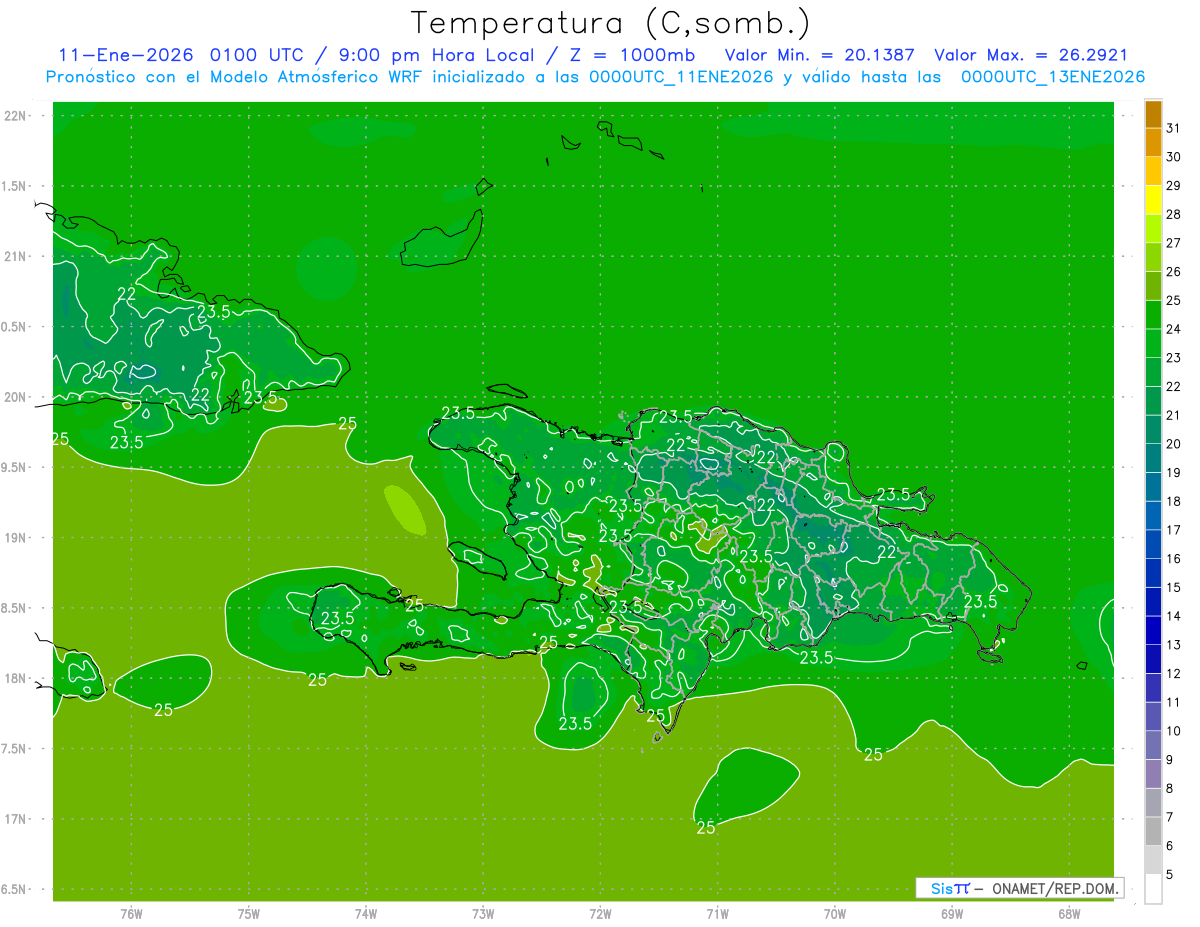This screenshot has height=927, width=1200.
Task: Click the '20N' latitude axis label
Action: [x=16, y=397]
